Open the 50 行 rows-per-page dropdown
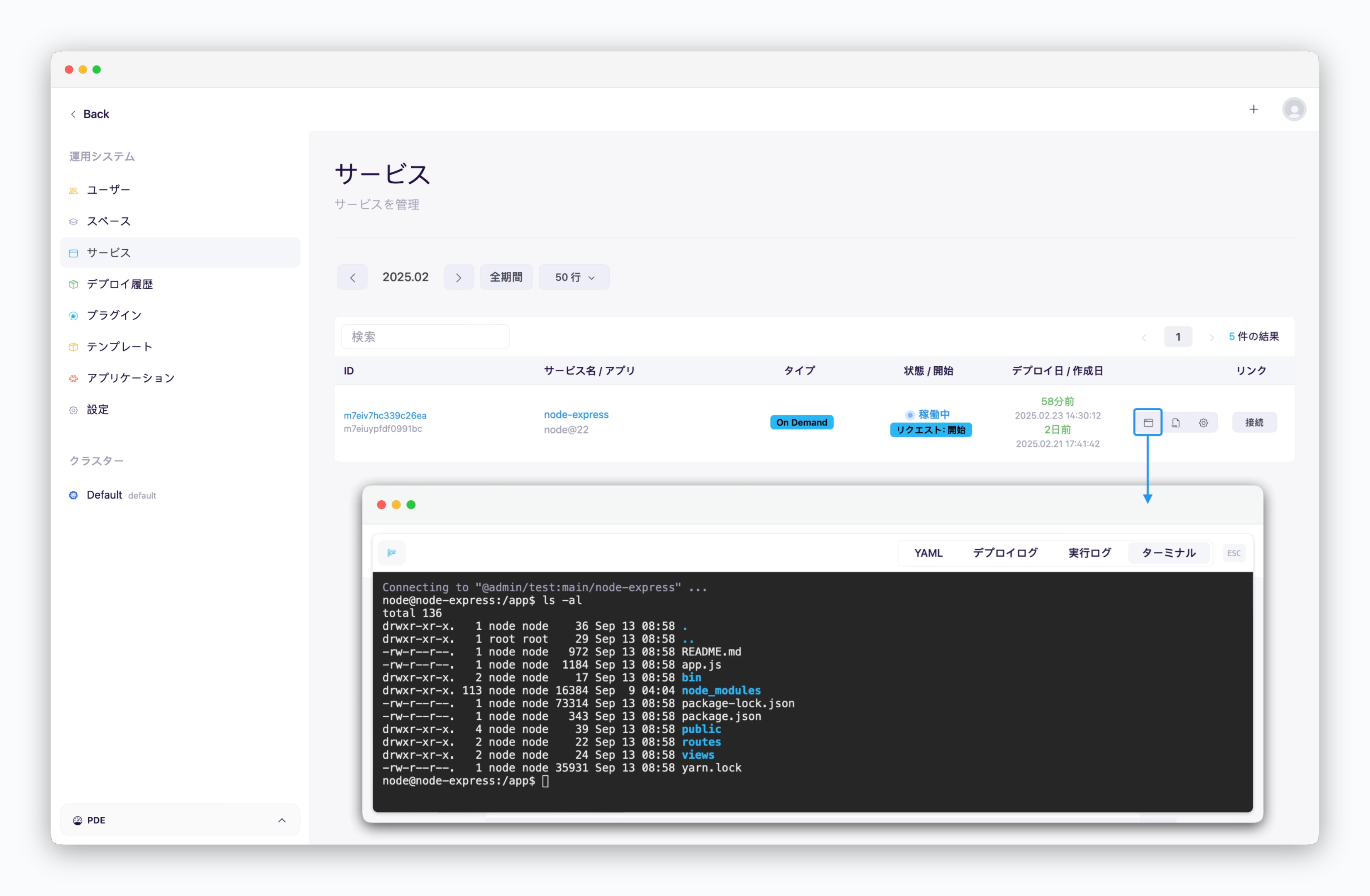The width and height of the screenshot is (1370, 896). (x=574, y=278)
